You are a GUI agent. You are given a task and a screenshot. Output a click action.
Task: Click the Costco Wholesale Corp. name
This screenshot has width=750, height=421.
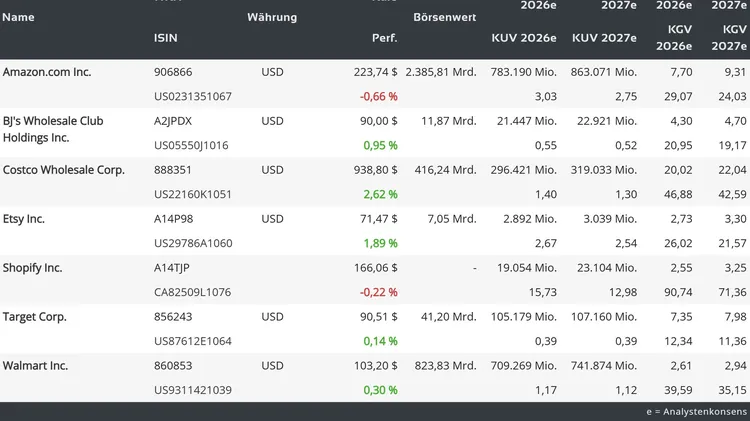pos(64,170)
